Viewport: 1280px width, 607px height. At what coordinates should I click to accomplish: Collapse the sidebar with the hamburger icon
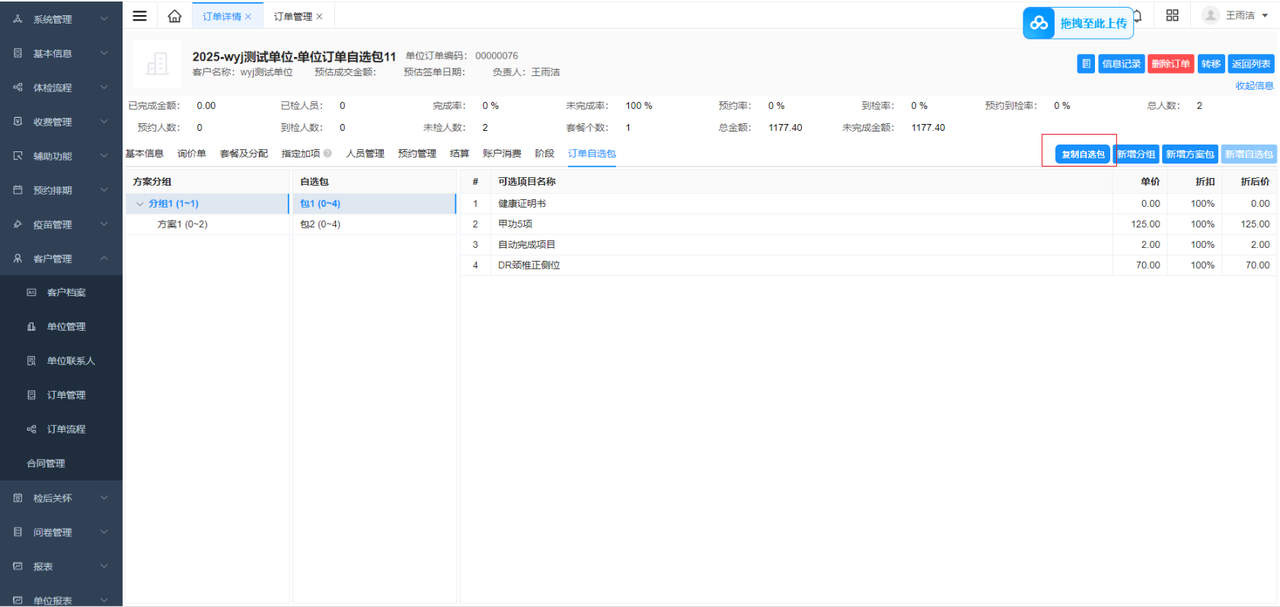click(140, 16)
